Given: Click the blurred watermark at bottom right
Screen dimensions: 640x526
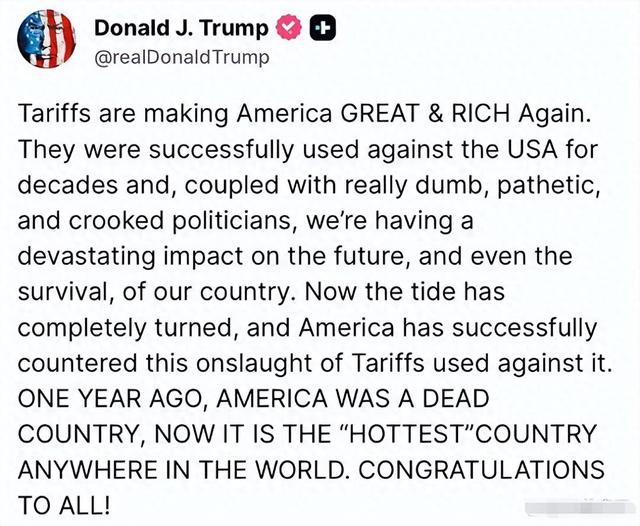Looking at the screenshot, I should (582, 507).
